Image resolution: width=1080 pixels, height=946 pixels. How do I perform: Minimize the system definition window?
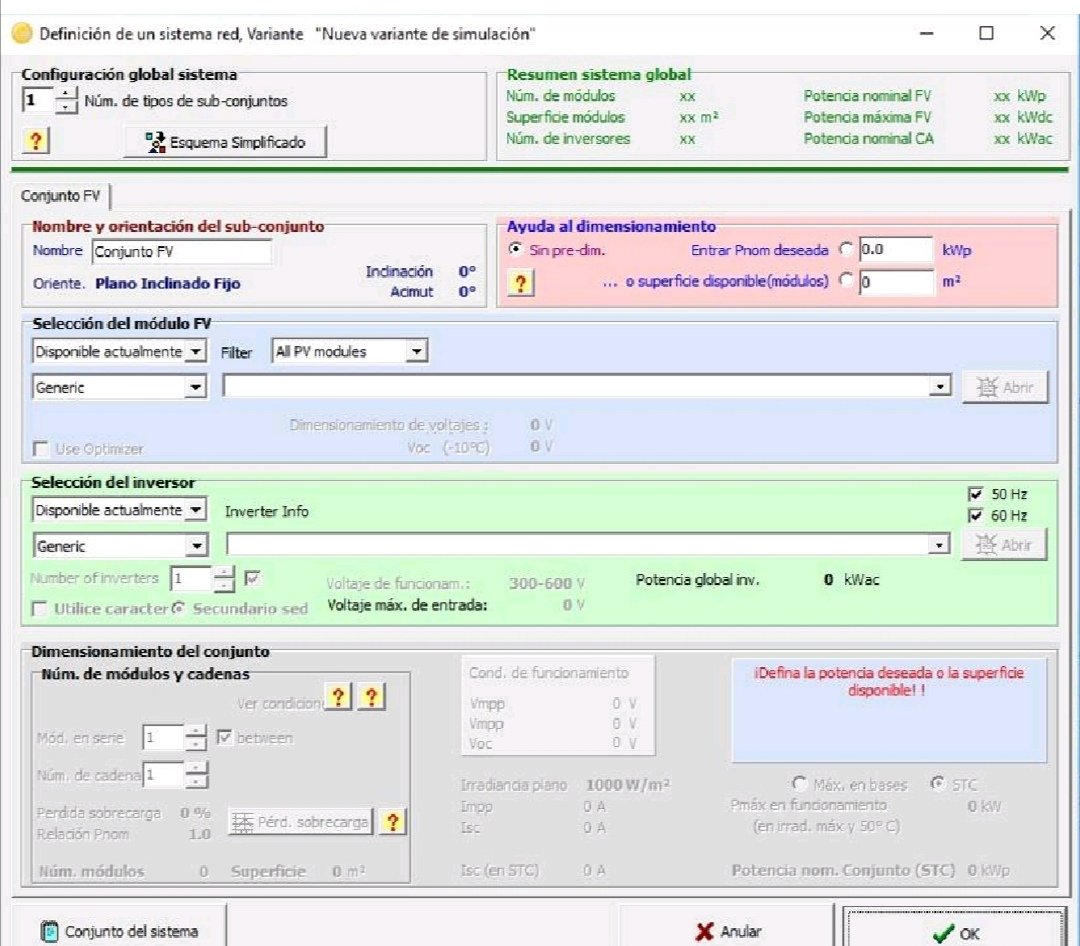point(926,33)
